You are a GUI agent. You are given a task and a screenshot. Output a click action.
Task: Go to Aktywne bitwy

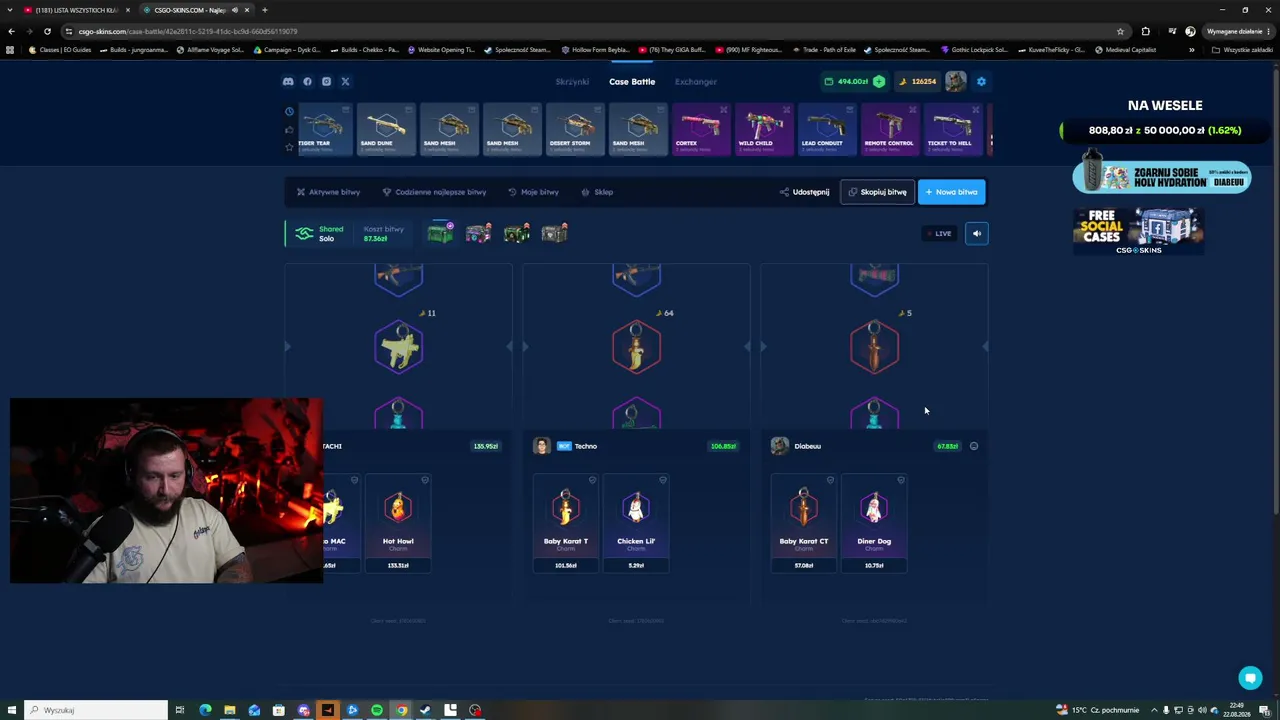coord(328,192)
